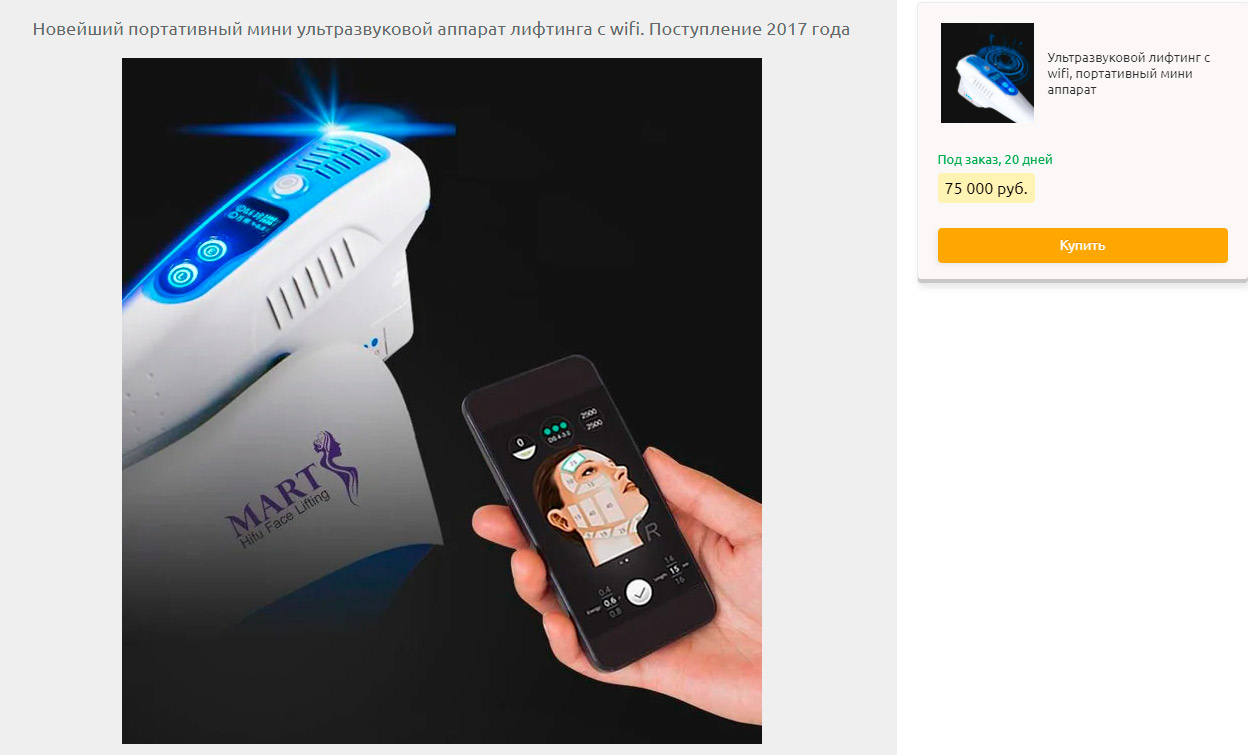Click the small blue leaf icon on the device body

pyautogui.click(x=372, y=342)
